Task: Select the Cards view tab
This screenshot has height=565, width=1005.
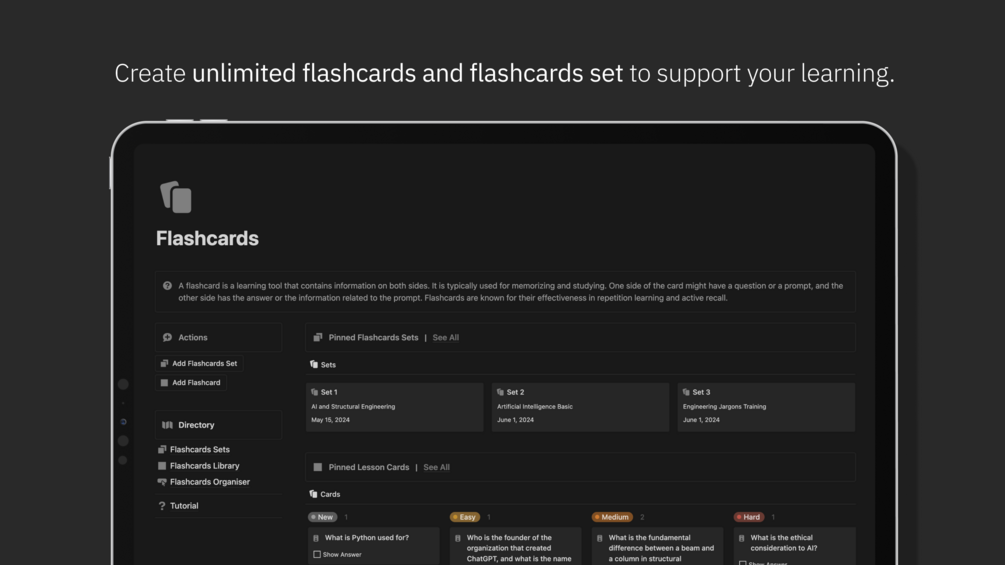Action: [325, 494]
